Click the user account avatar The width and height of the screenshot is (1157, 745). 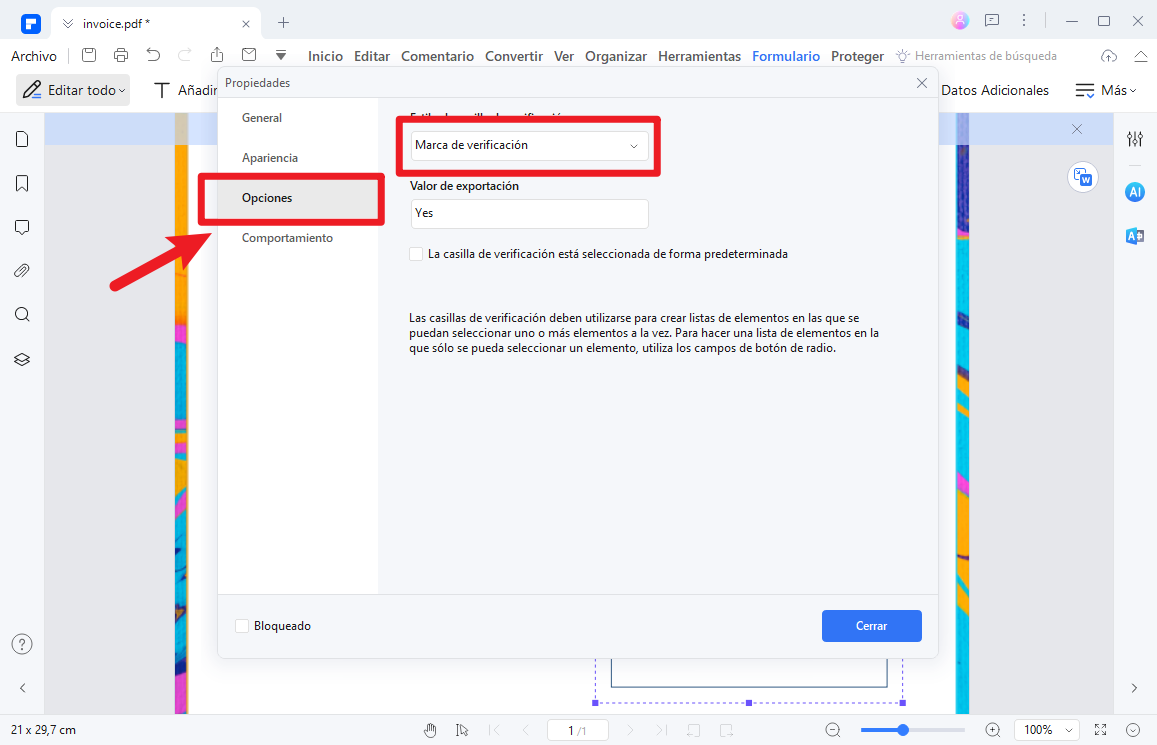click(x=960, y=21)
